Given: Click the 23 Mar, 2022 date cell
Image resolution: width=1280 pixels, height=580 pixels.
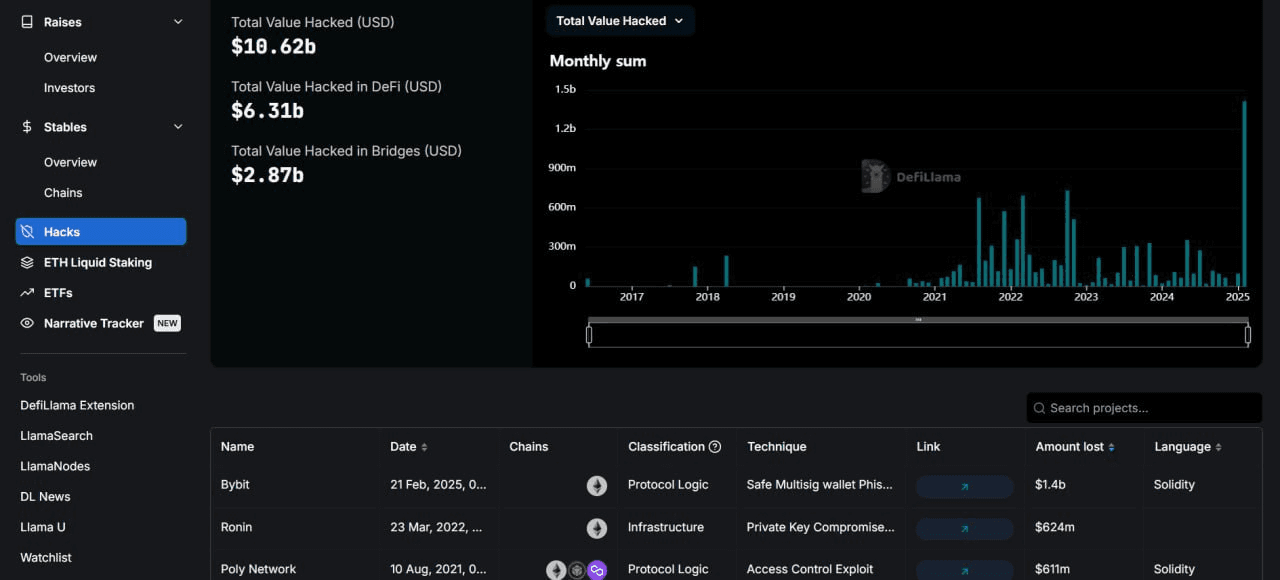Looking at the screenshot, I should click(x=436, y=527).
